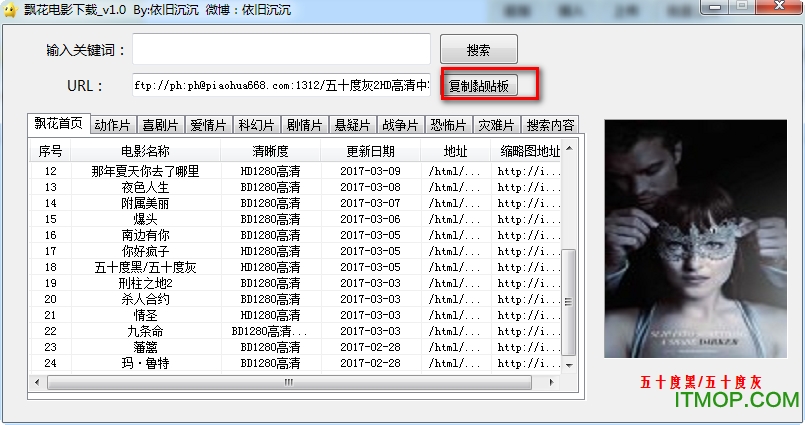This screenshot has height=425, width=805.
Task: Click the horizontal scrollbar left arrow
Action: [37, 382]
